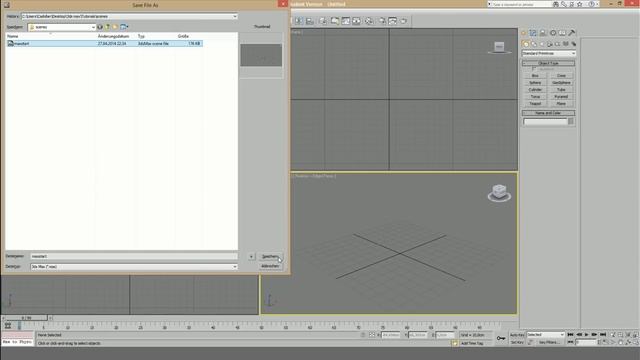The width and height of the screenshot is (640, 360).
Task: Click the object color swatch
Action: [571, 121]
